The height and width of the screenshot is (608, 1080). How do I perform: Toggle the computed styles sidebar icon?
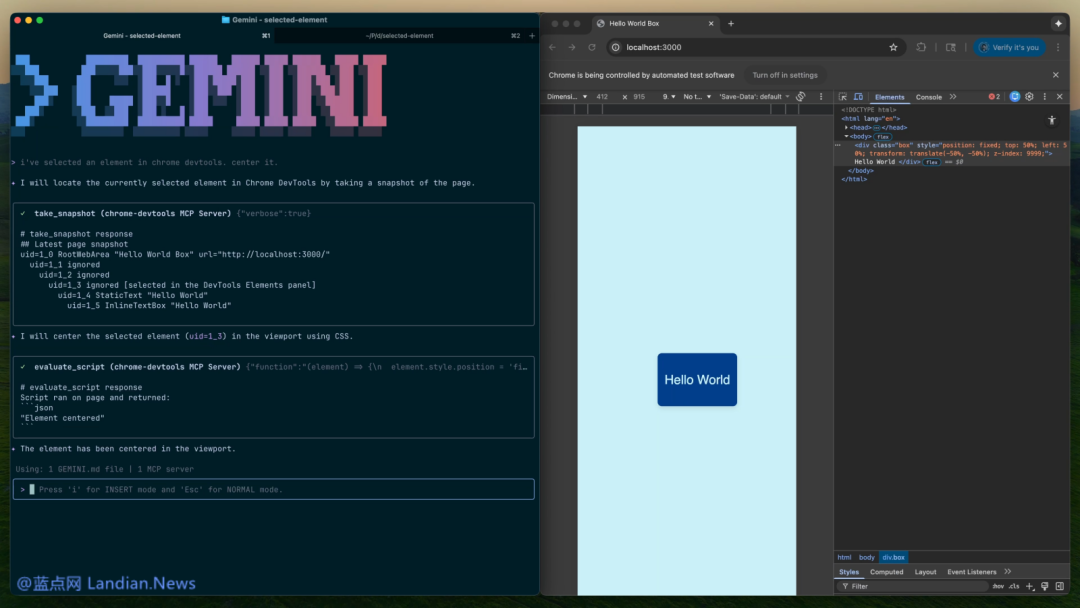coord(1059,586)
